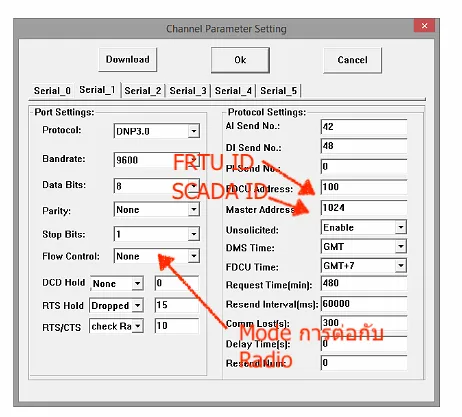Image resolution: width=462 pixels, height=417 pixels.
Task: Open the Serial_5 tab
Action: (278, 91)
